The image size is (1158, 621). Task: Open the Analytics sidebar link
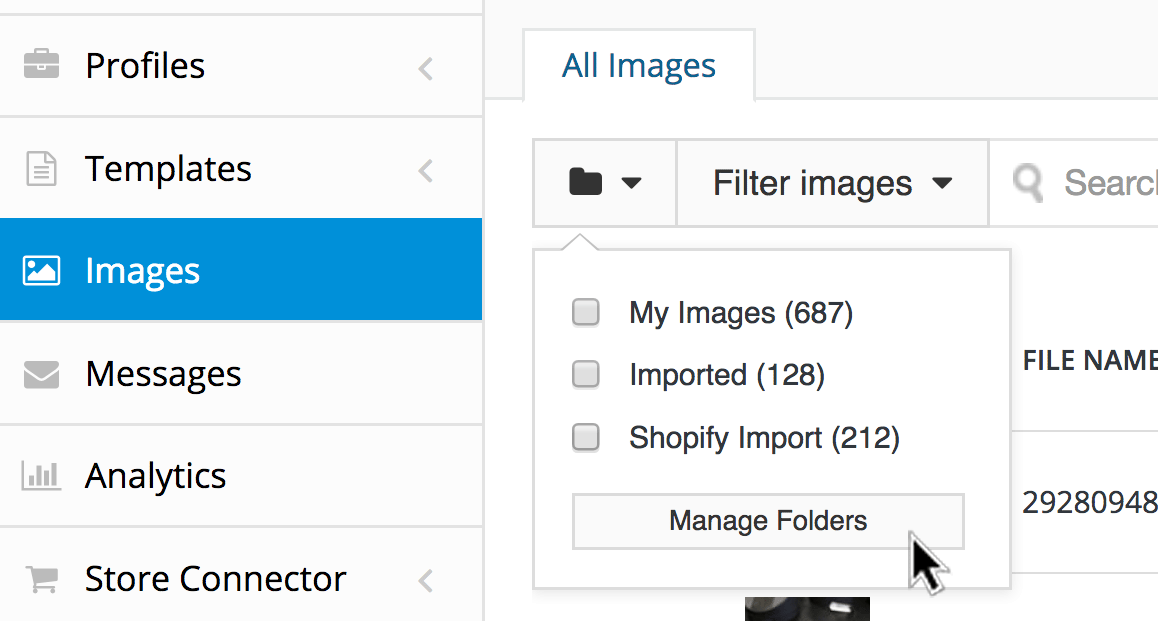156,476
